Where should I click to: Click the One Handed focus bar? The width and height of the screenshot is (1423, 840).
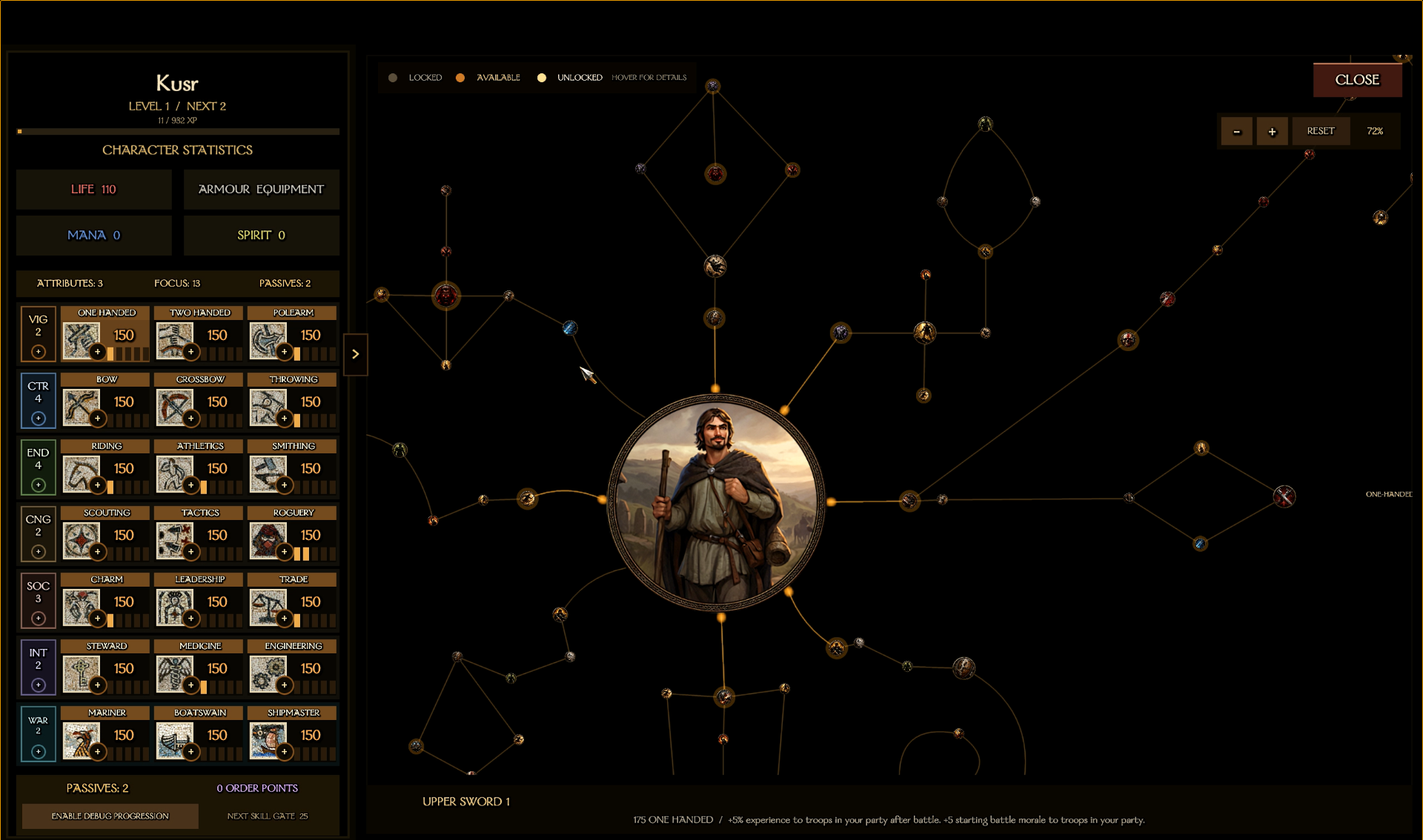[x=128, y=354]
